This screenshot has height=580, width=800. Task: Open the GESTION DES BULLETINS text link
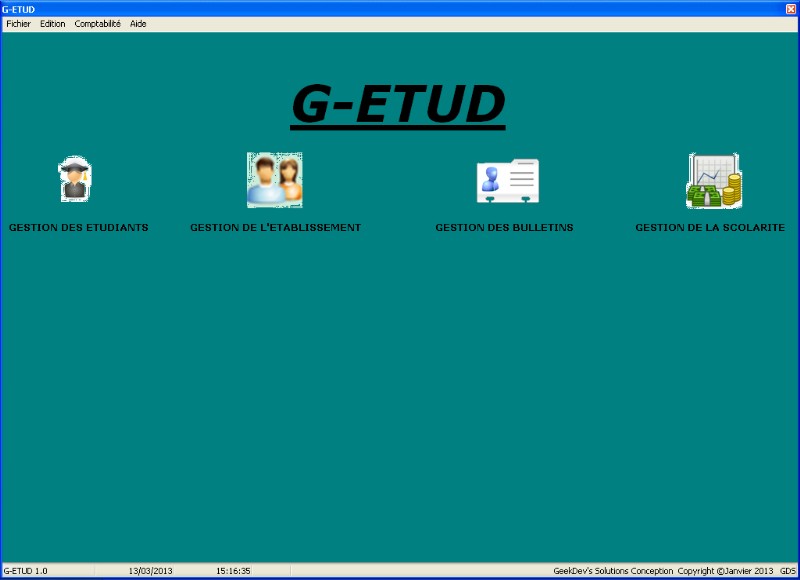coord(504,228)
